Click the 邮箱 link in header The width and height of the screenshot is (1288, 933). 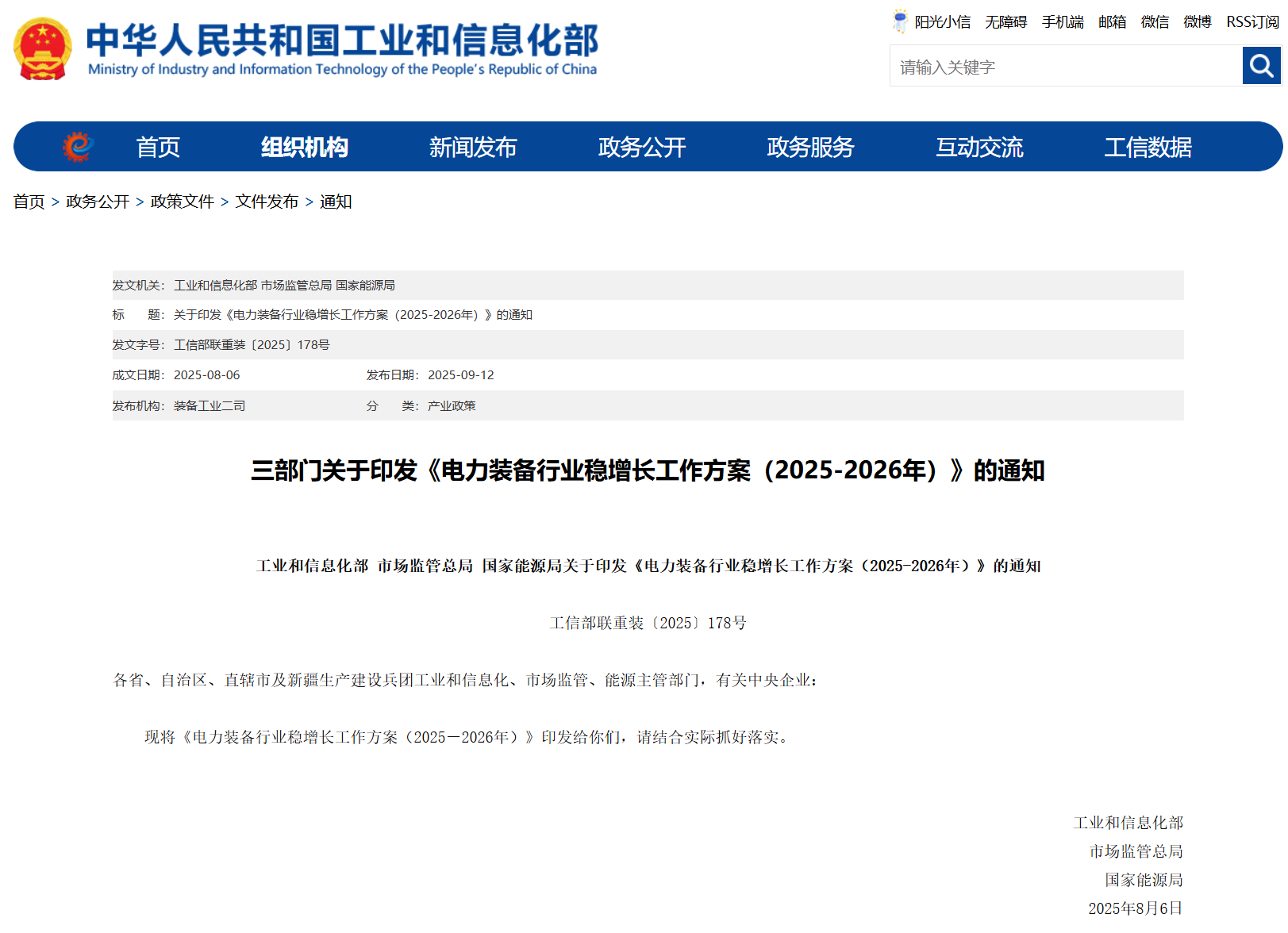click(1112, 22)
